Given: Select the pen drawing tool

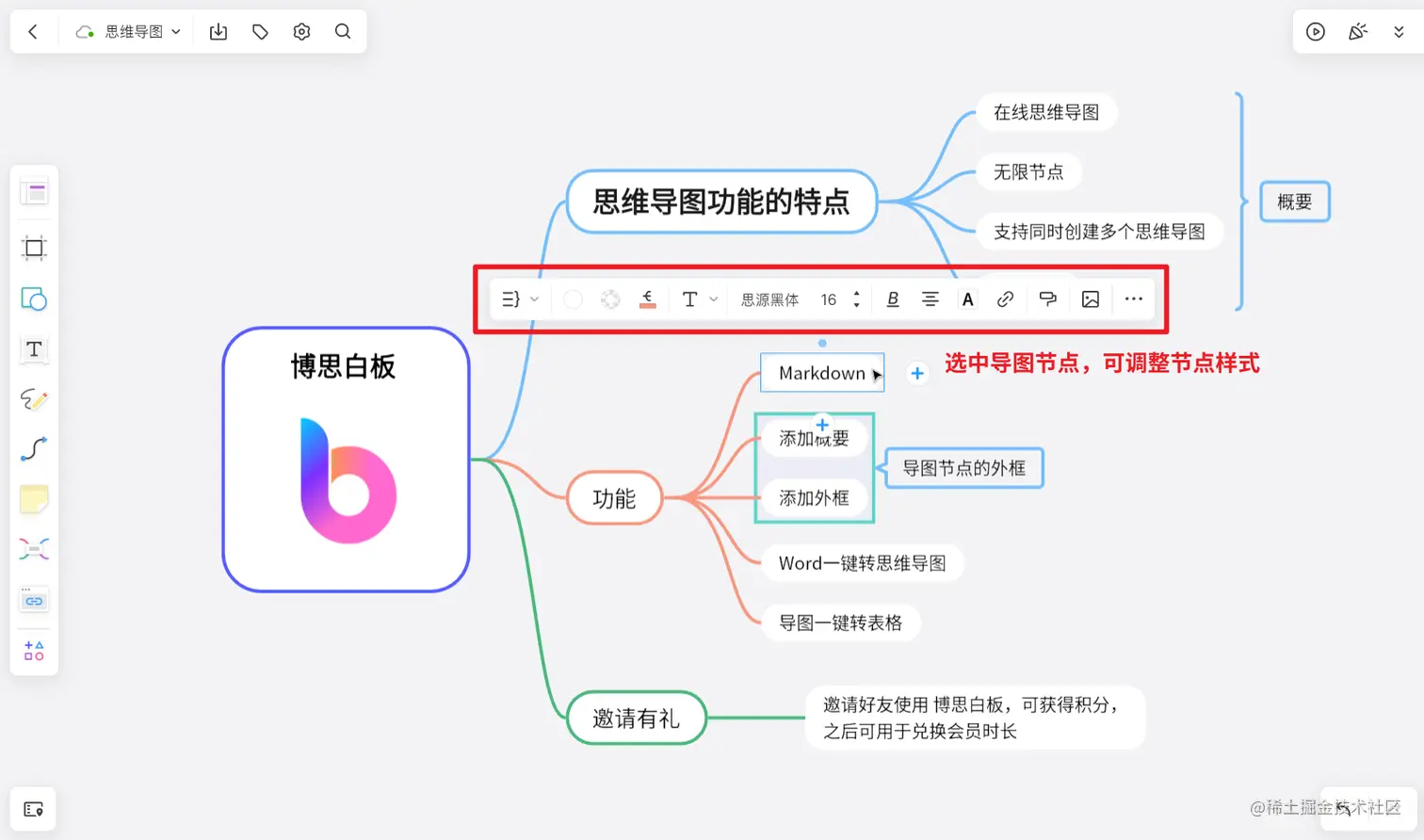Looking at the screenshot, I should point(34,399).
